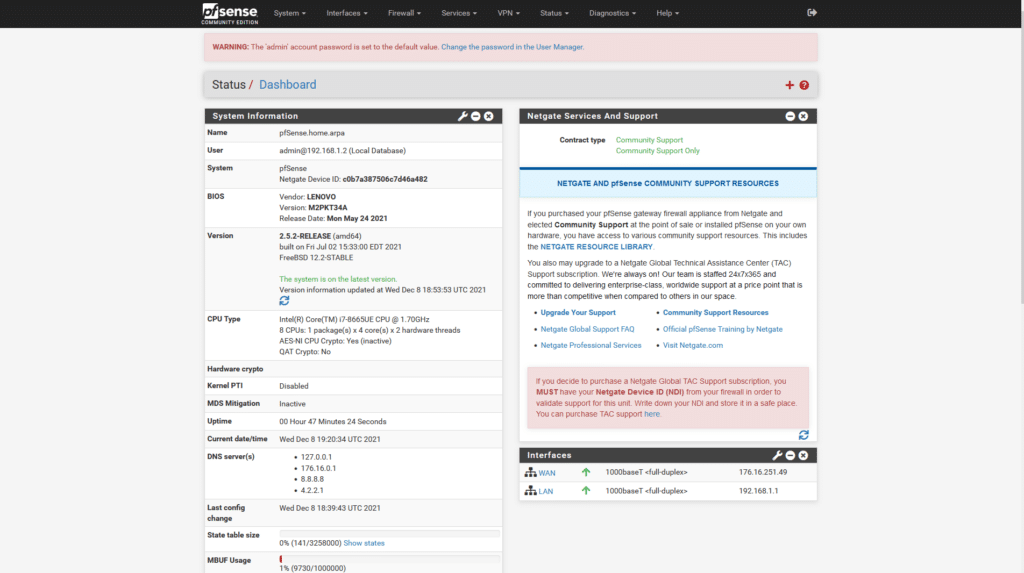Click DNS server entry 176.16.0.1
The width and height of the screenshot is (1024, 573).
pyautogui.click(x=318, y=468)
